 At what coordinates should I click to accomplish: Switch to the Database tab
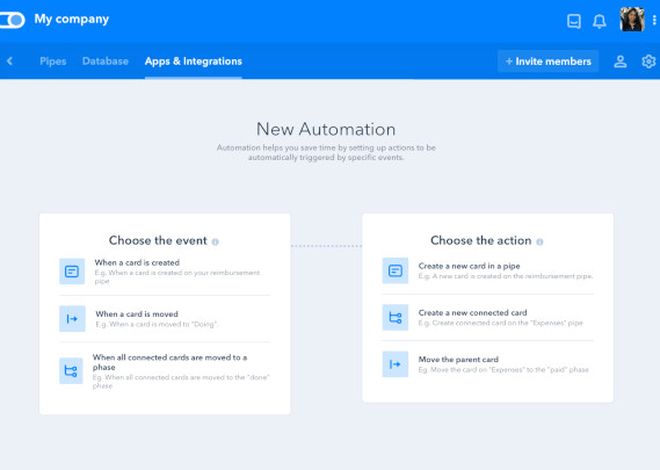coord(105,61)
